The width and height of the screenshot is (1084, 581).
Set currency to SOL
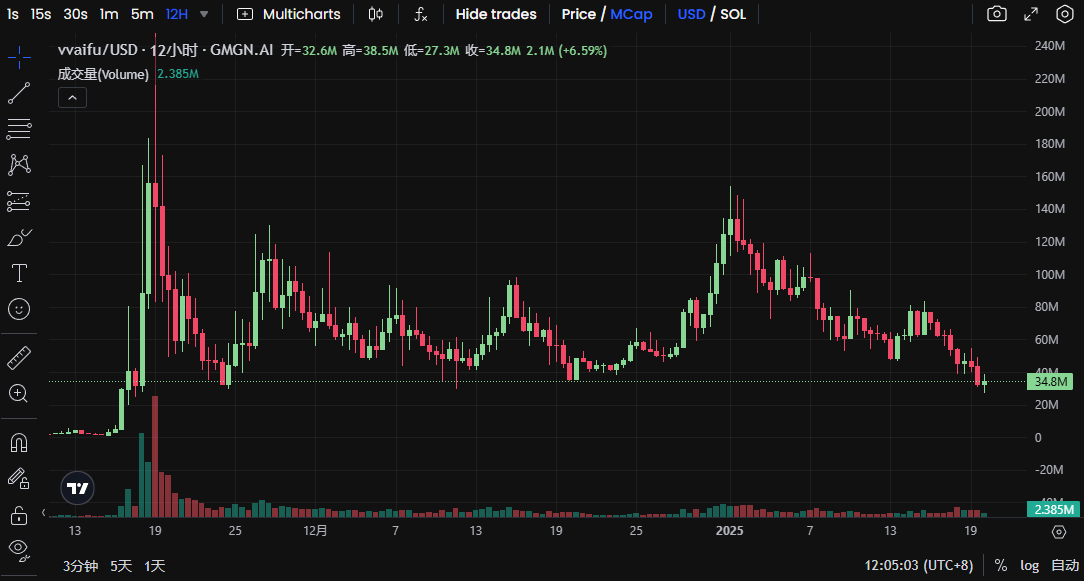(733, 14)
